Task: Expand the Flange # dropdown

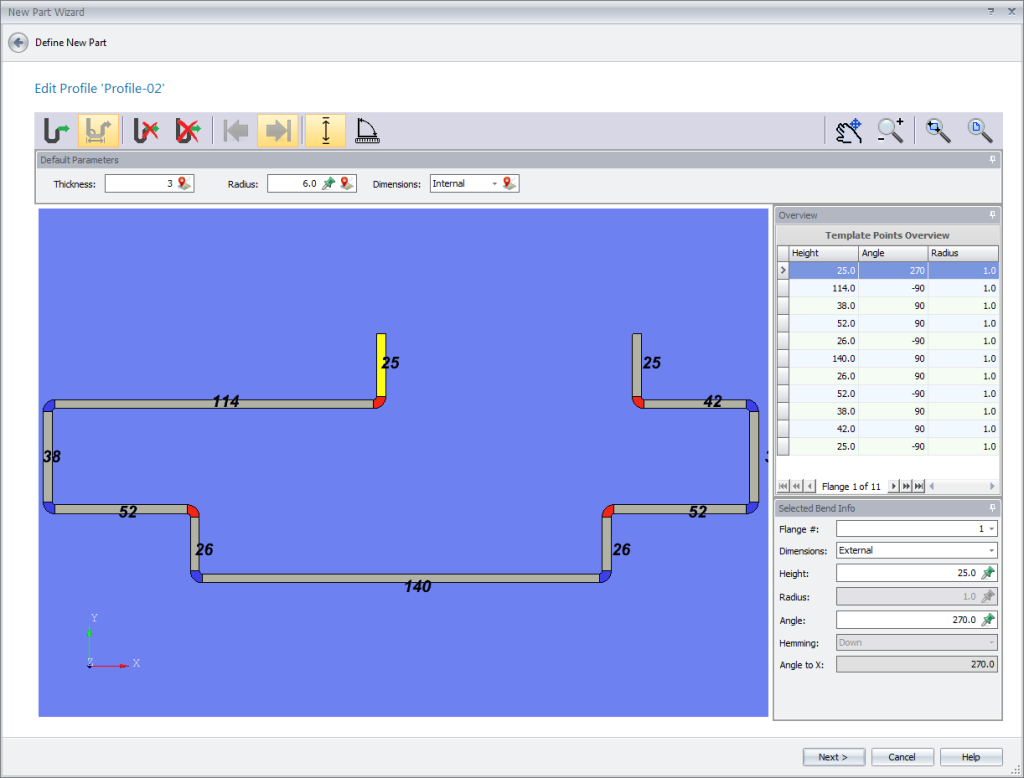Action: click(990, 528)
